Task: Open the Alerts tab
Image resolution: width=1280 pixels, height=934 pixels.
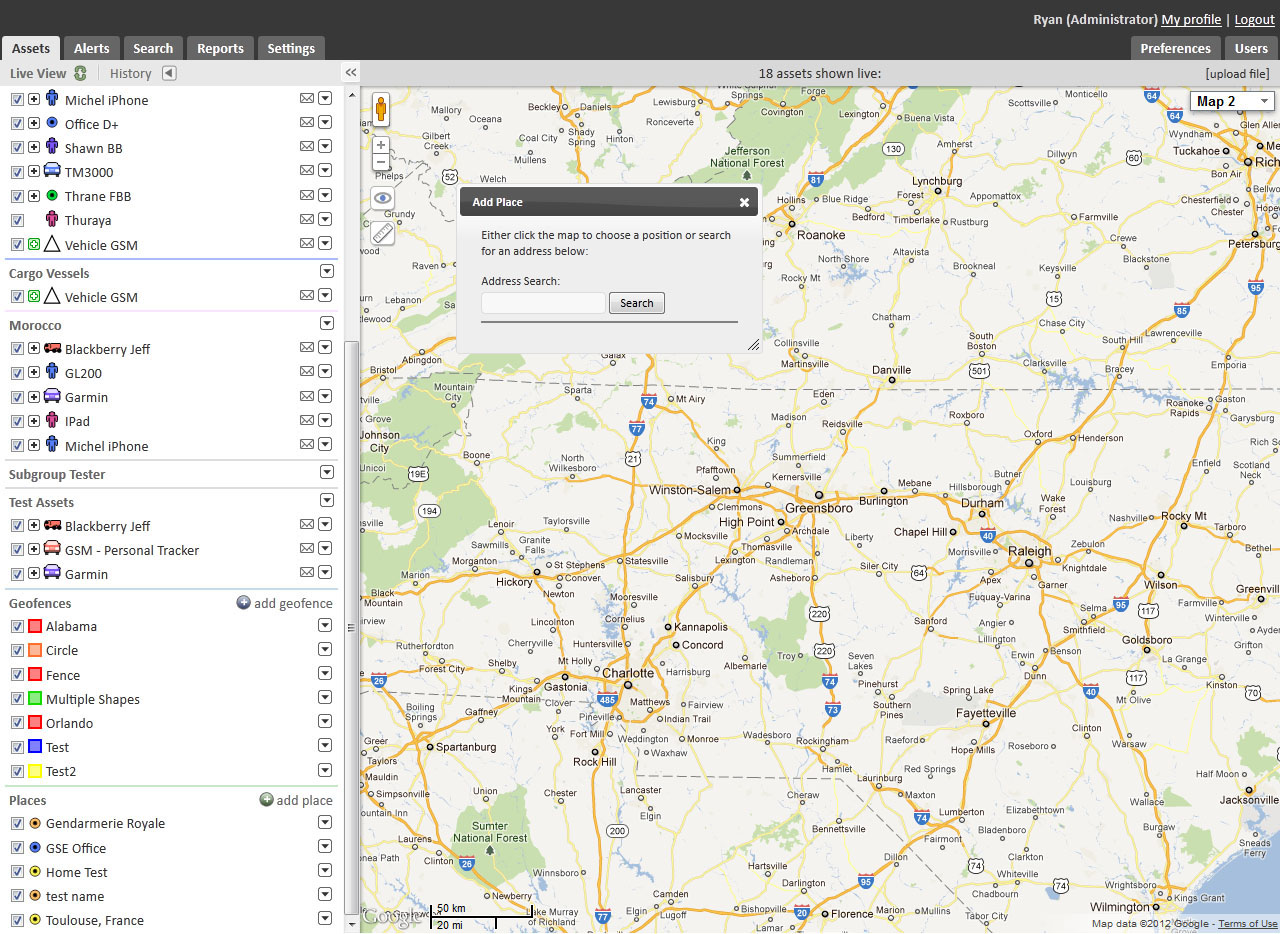Action: click(x=91, y=47)
